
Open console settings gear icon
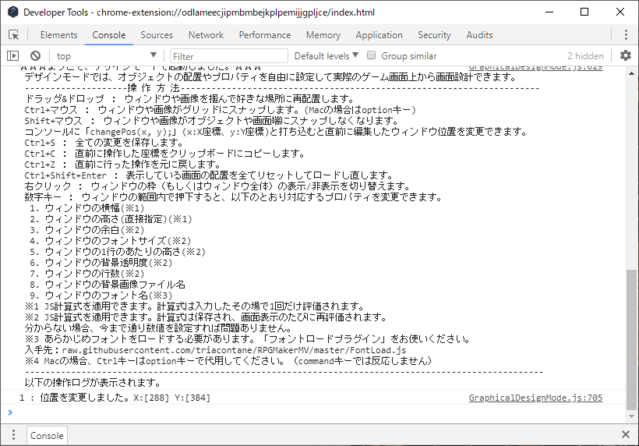pos(625,55)
